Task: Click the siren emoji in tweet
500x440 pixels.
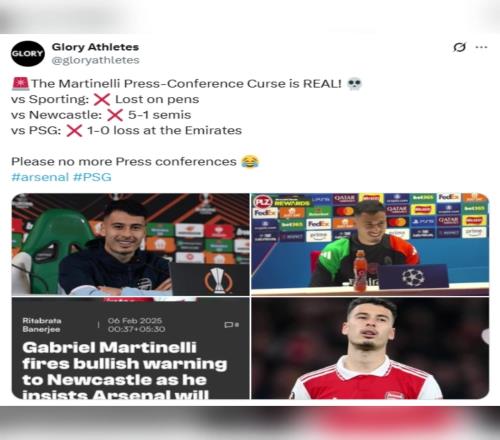Action: click(20, 83)
